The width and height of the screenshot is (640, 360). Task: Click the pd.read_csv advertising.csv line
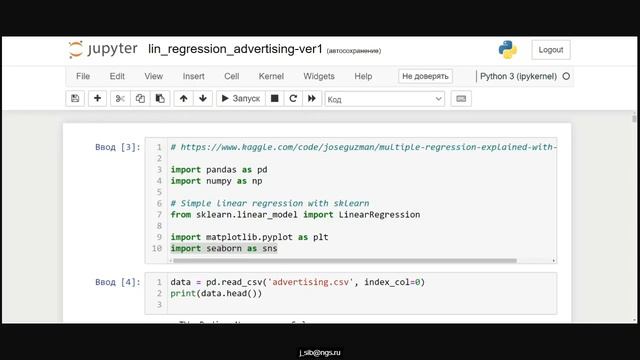(x=298, y=282)
